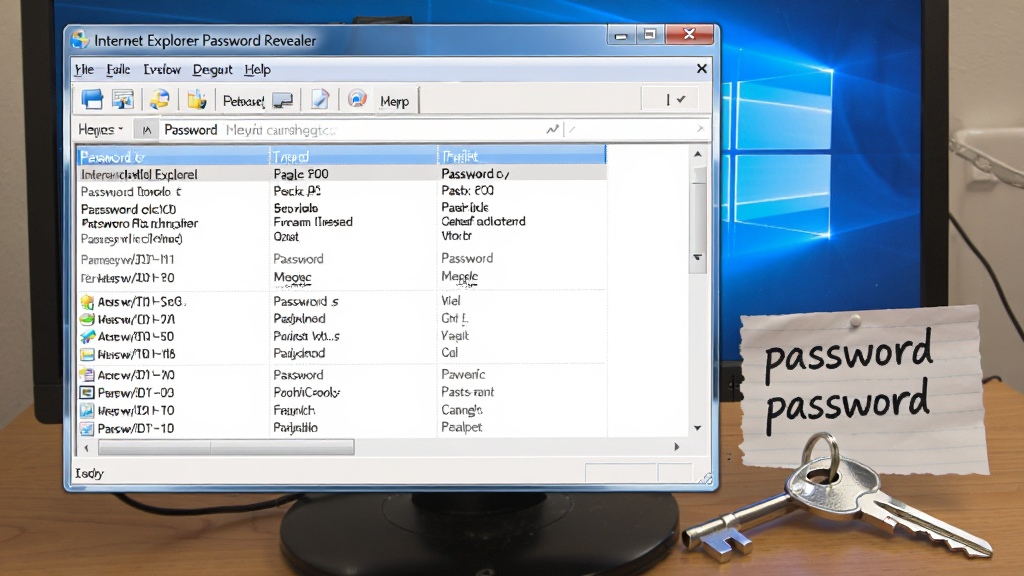Select the row with Peck P2

click(342, 191)
